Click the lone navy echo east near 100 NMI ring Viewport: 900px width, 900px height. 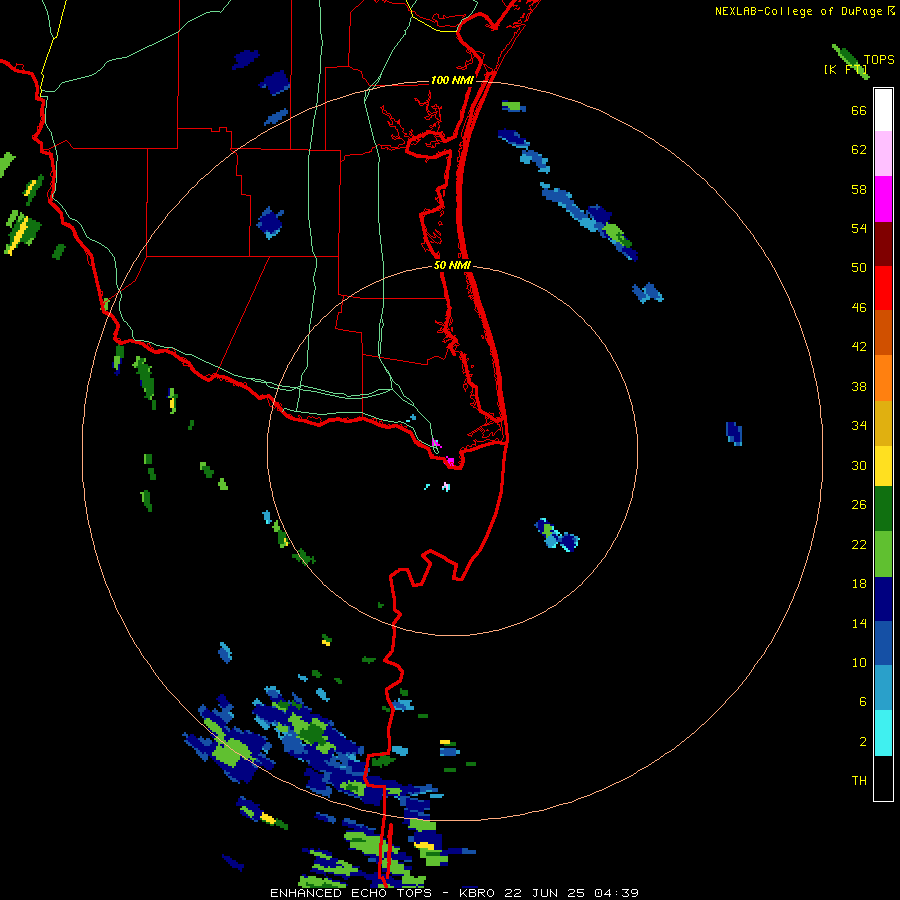click(734, 433)
